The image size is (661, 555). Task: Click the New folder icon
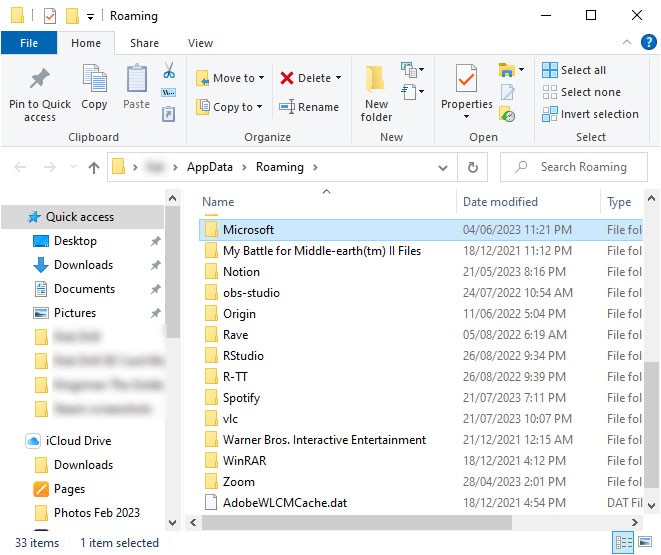coord(375,79)
